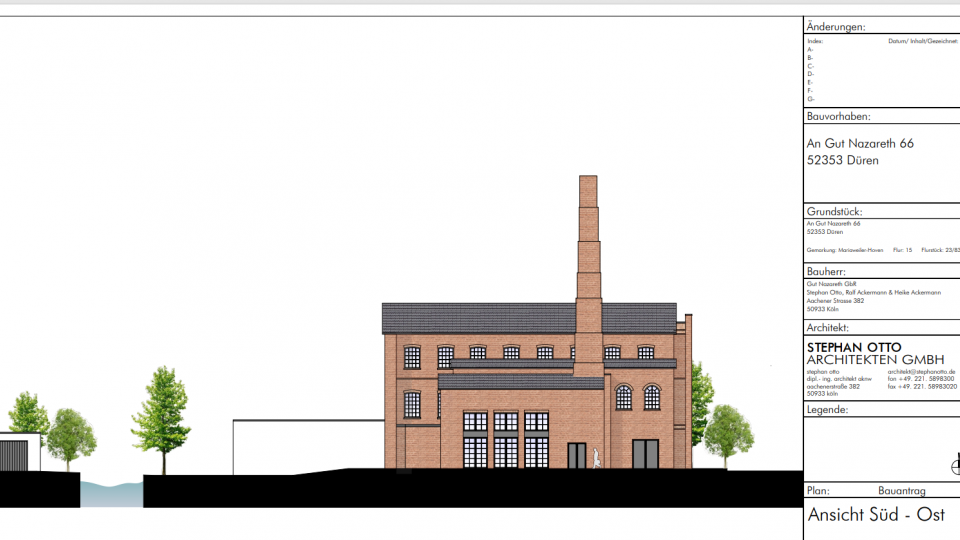Click the blue water area in the ground
The height and width of the screenshot is (540, 960).
click(111, 492)
